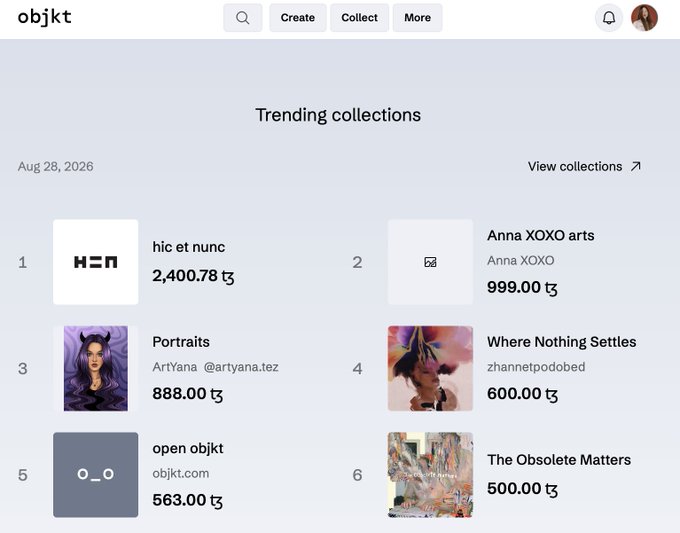The height and width of the screenshot is (533, 680).
Task: Click the 563.00 tez volume
Action: pyautogui.click(x=187, y=500)
